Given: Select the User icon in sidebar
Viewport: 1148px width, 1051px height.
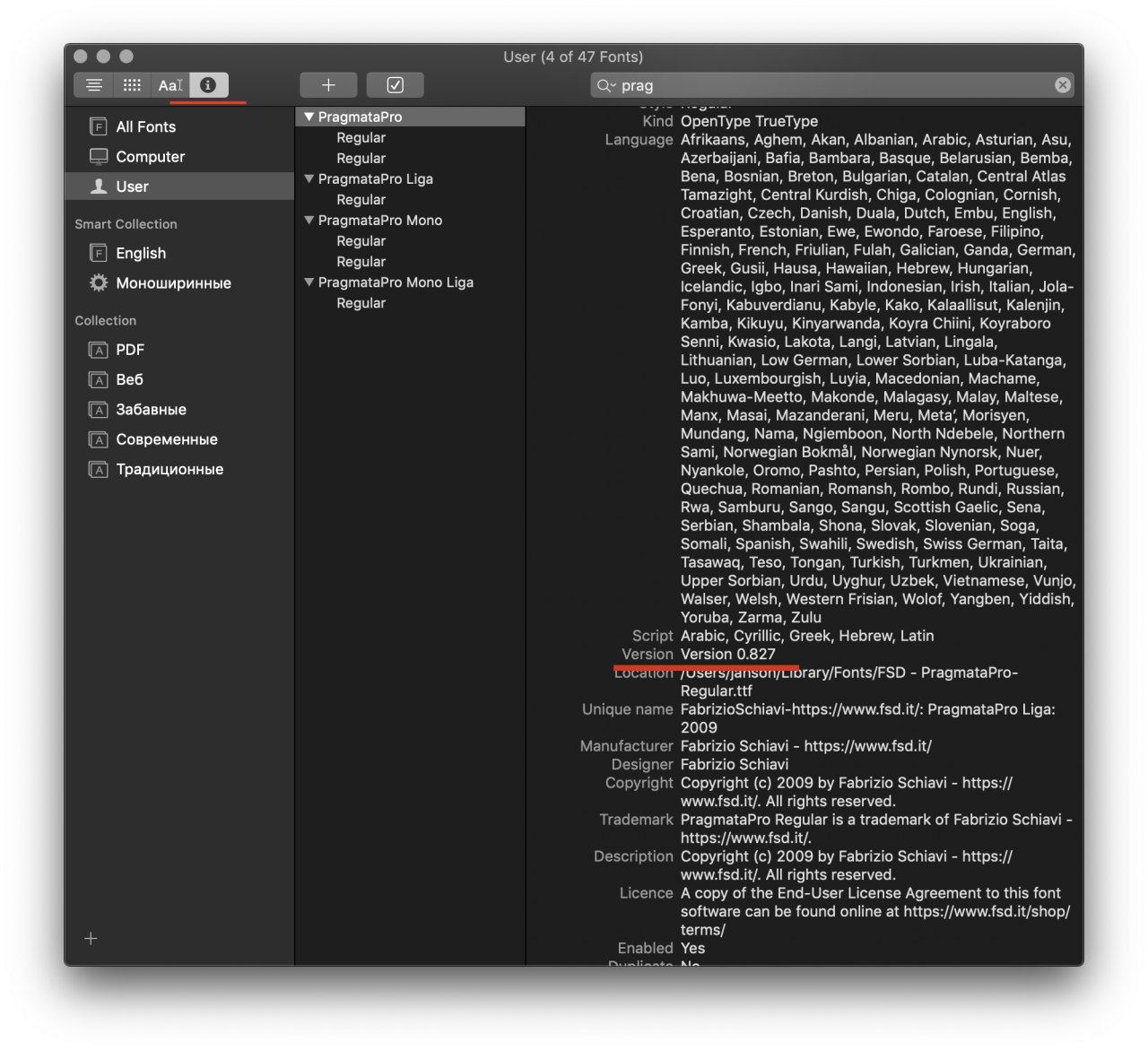Looking at the screenshot, I should point(99,187).
